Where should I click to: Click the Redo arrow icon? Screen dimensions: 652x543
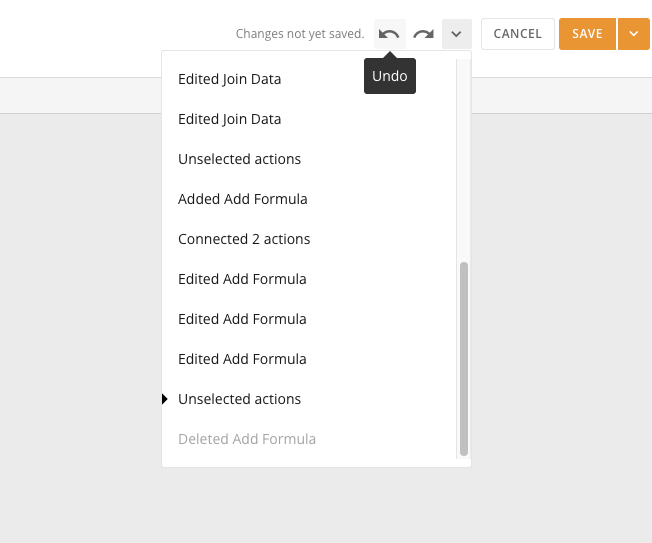coord(424,34)
